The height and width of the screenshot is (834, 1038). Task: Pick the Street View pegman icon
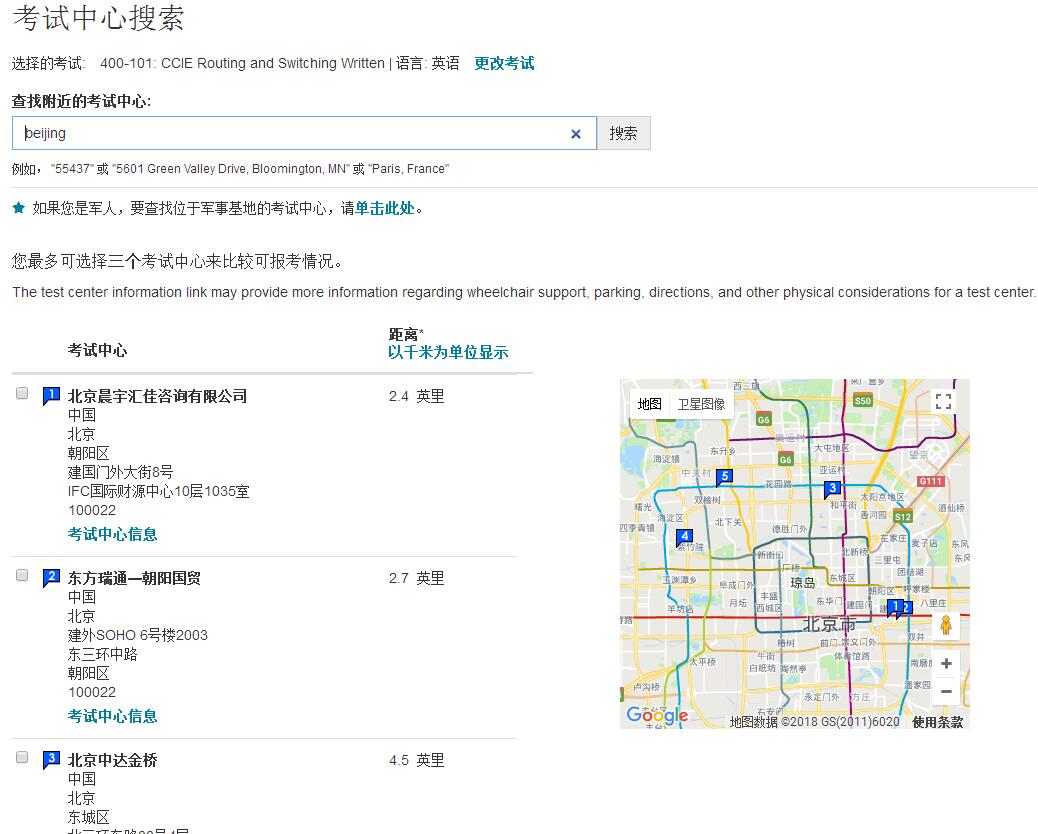(946, 625)
